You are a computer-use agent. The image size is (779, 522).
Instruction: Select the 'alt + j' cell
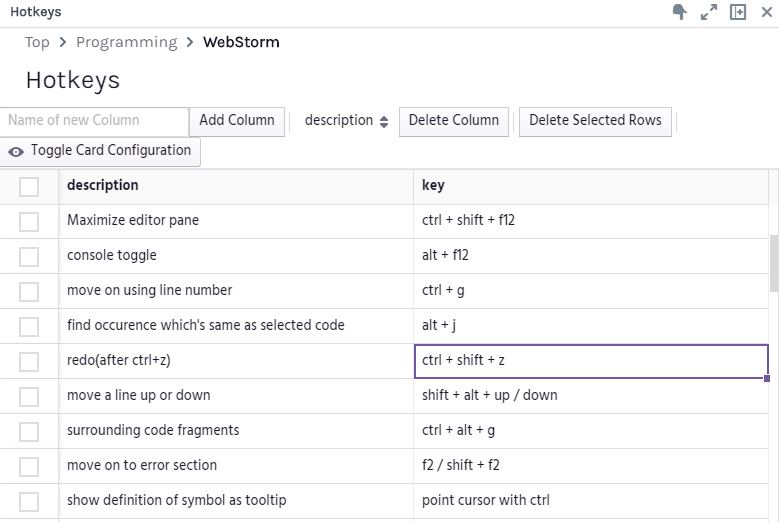click(591, 326)
